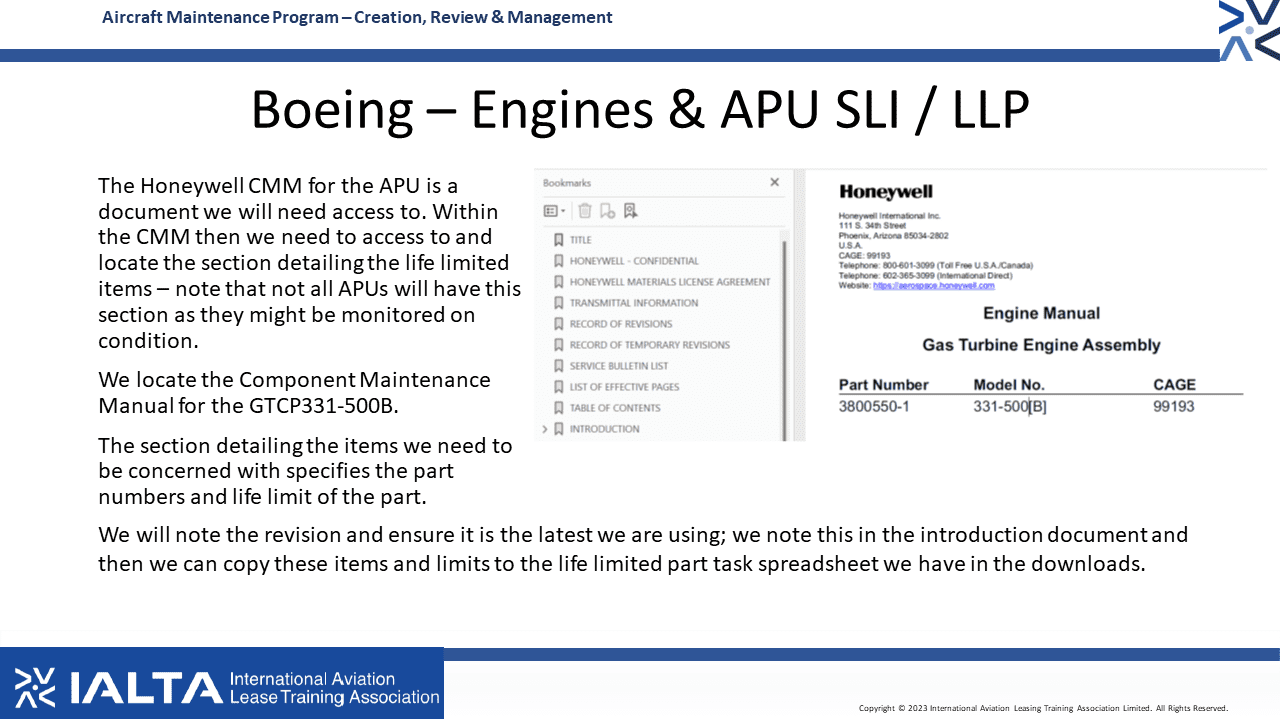This screenshot has width=1280, height=720.
Task: Open the HONEYWELL - CONFIDENTIAL bookmark
Action: pyautogui.click(x=634, y=261)
